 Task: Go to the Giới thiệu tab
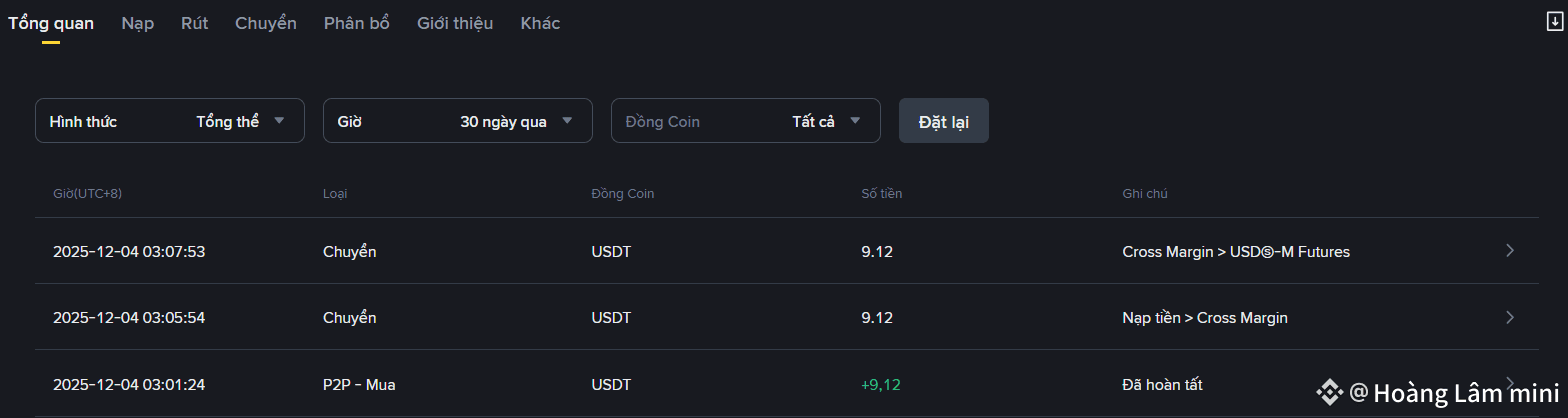[x=454, y=23]
